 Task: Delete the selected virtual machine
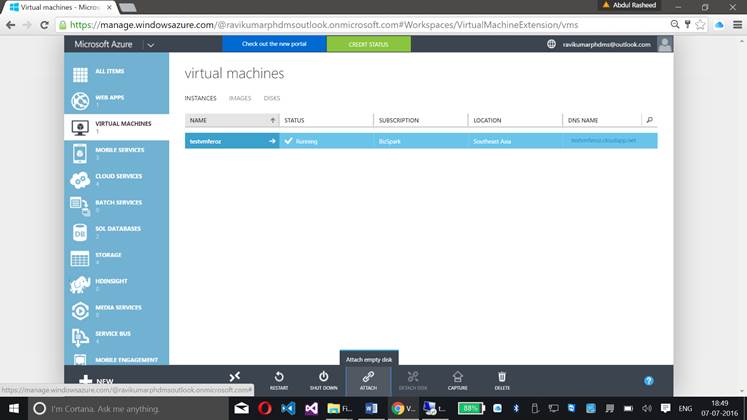pos(502,381)
